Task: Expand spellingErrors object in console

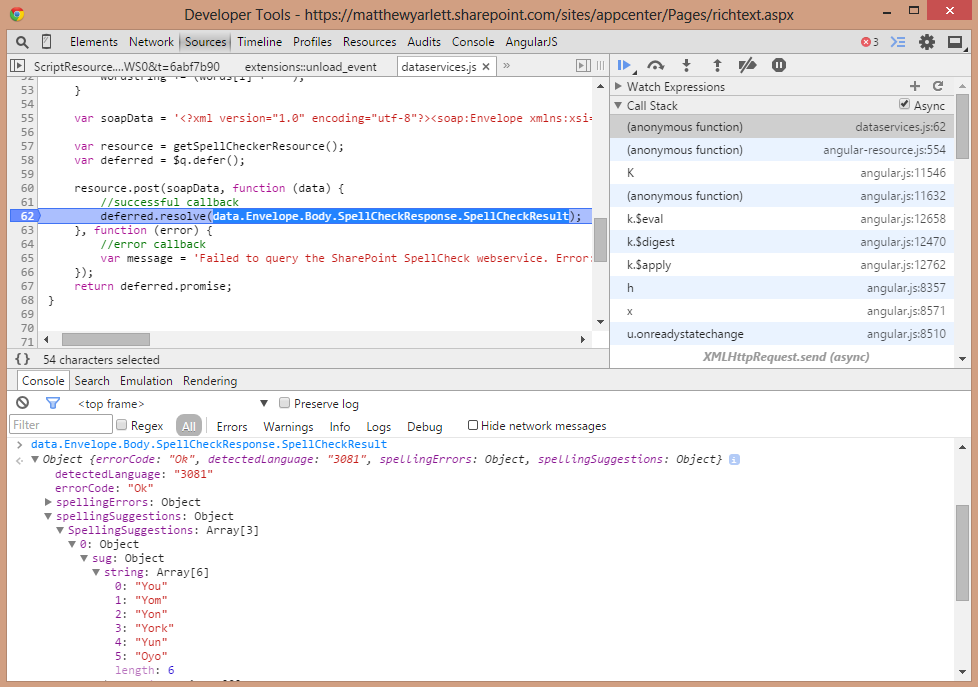Action: point(48,502)
